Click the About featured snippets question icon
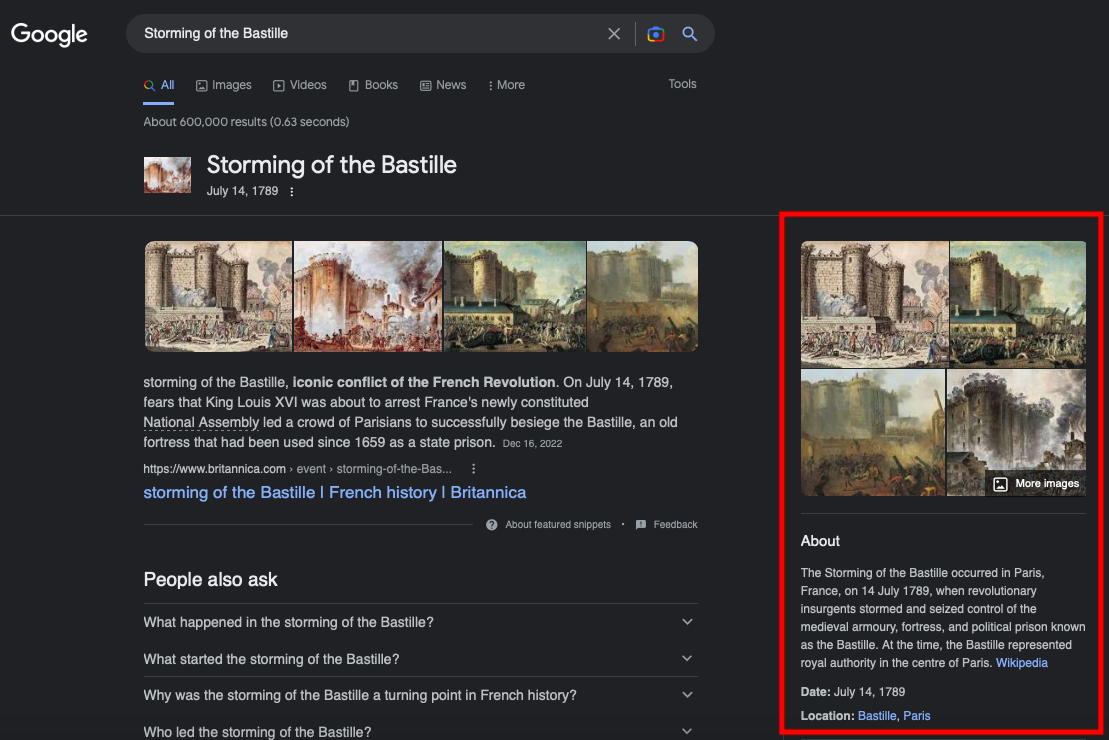 pyautogui.click(x=492, y=525)
